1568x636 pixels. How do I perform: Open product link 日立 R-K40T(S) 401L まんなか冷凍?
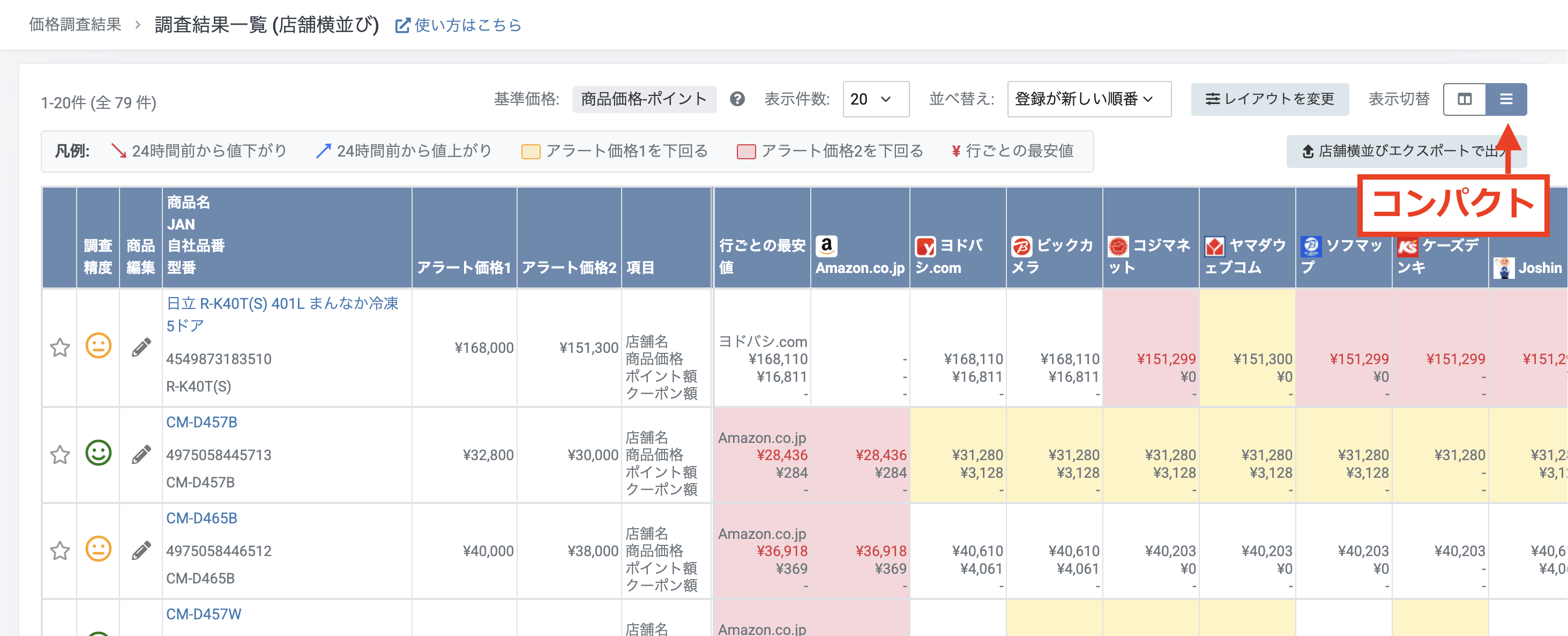point(282,314)
